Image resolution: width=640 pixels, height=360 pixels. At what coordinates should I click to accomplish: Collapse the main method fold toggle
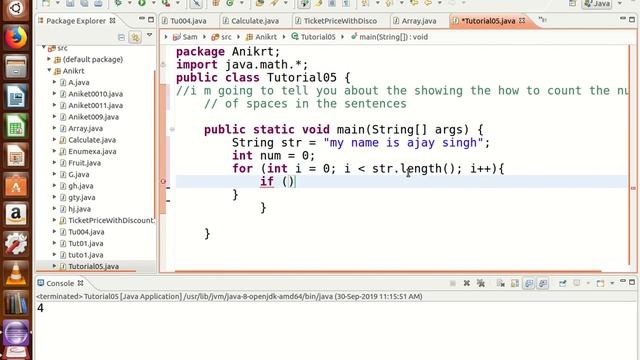172,129
